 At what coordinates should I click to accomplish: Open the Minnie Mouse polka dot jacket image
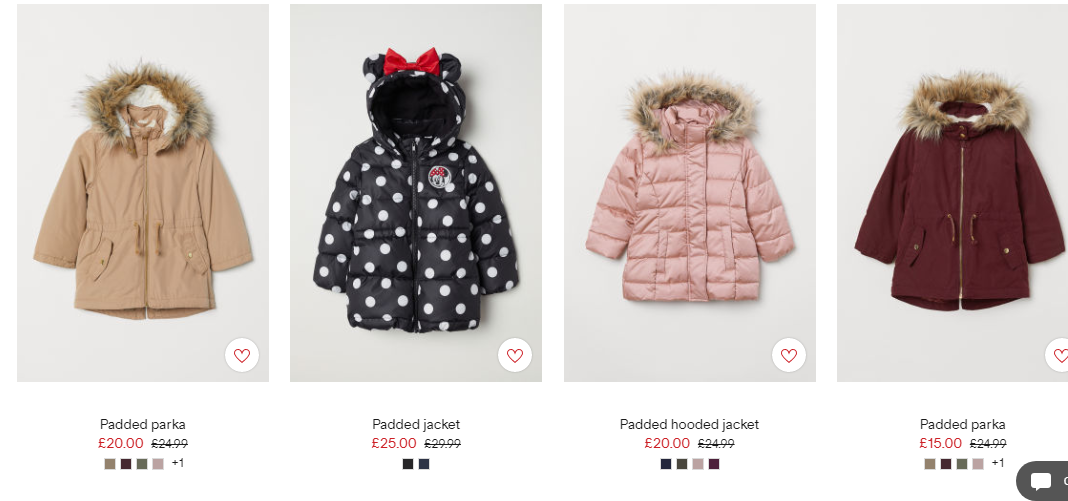click(x=416, y=193)
